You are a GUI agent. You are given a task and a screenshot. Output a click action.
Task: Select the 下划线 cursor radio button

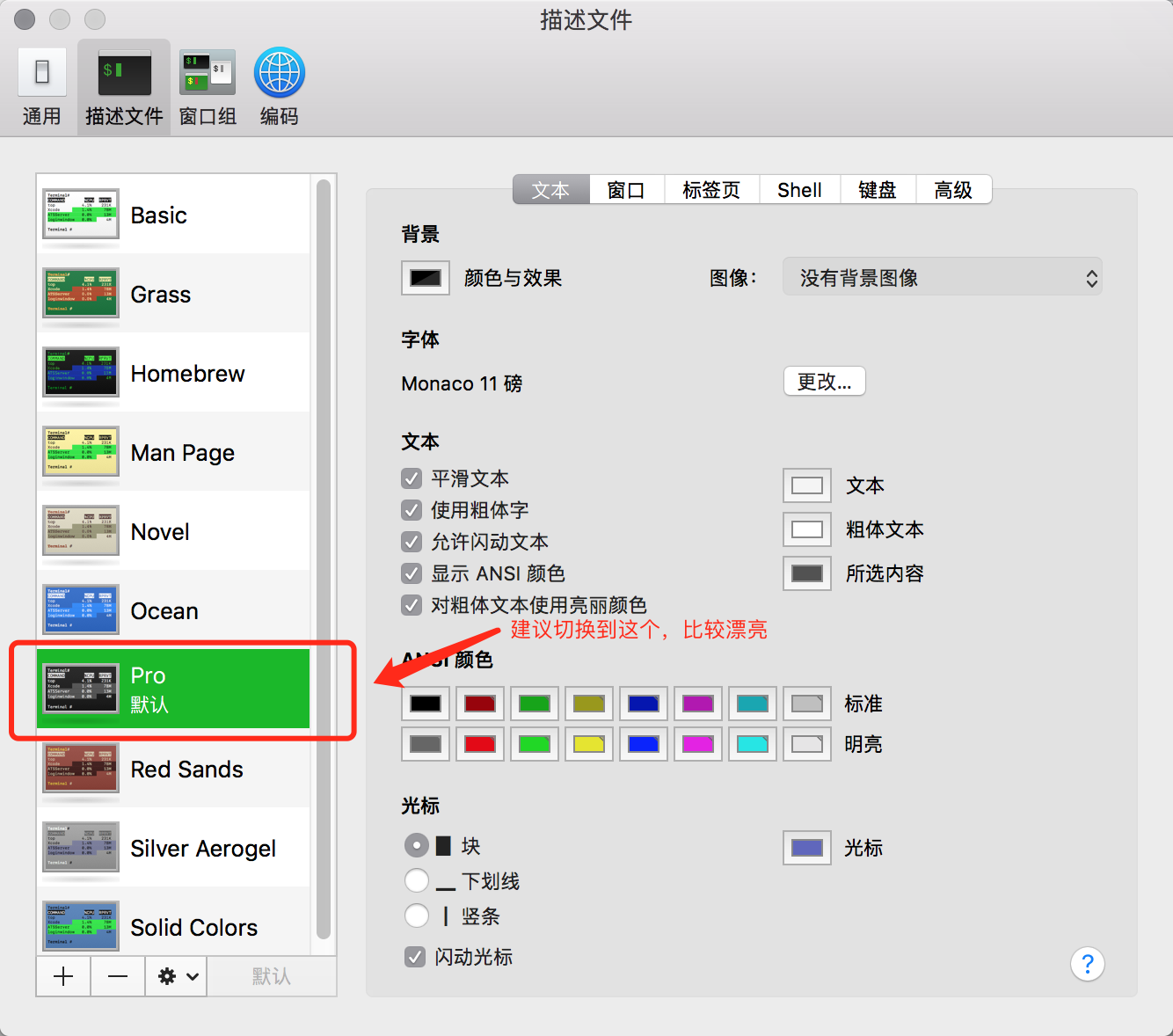(x=417, y=880)
